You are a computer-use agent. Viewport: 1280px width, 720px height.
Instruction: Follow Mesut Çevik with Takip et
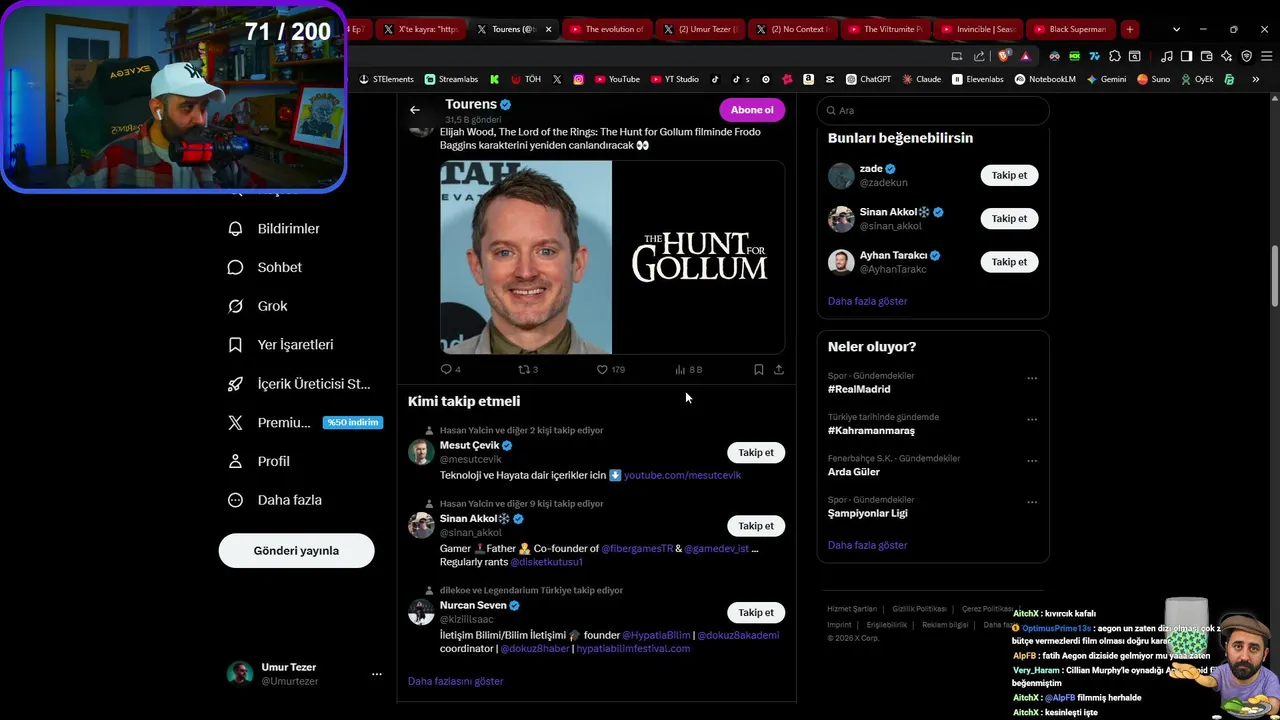pos(756,453)
